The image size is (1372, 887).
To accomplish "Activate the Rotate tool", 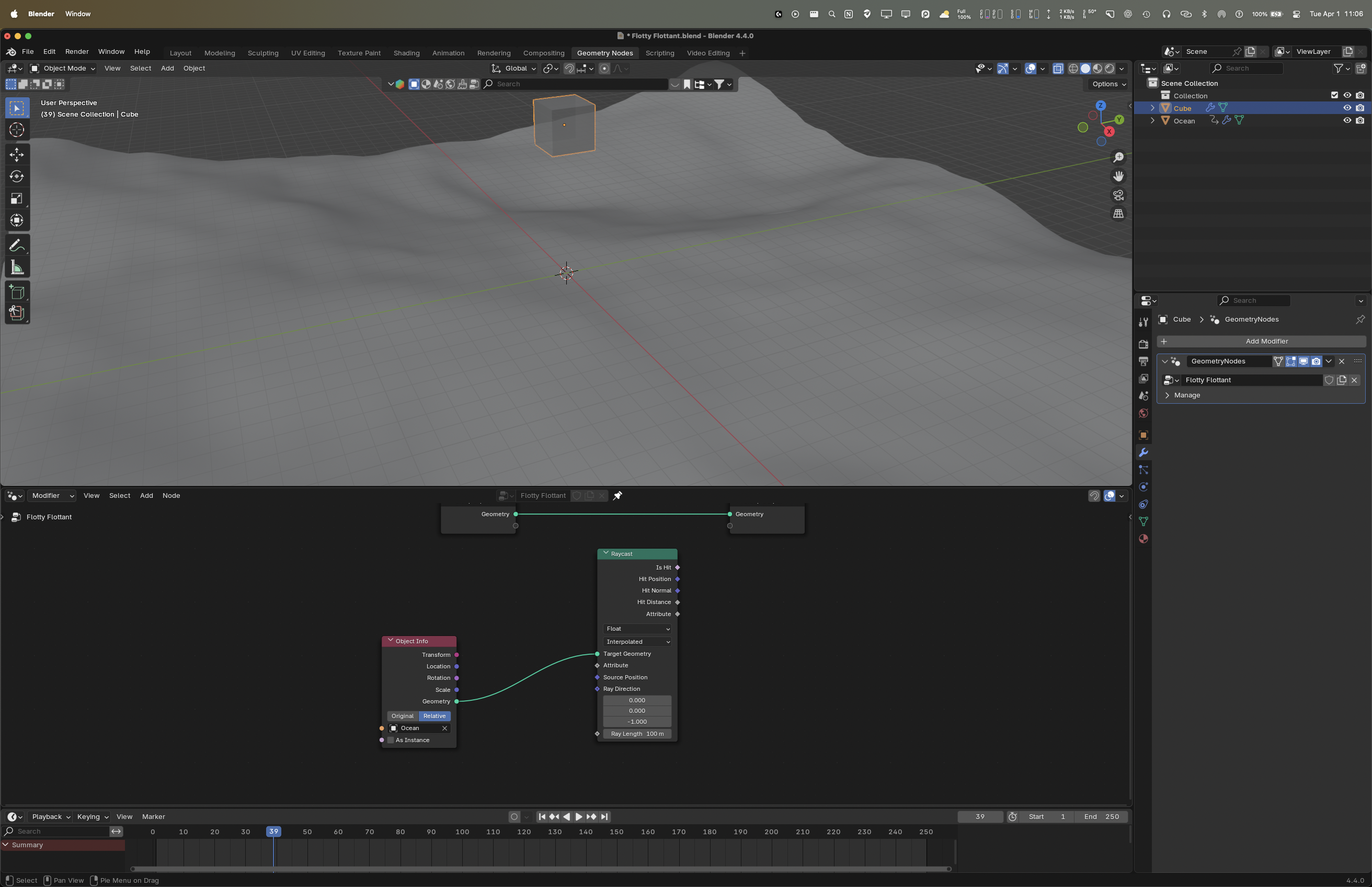I will point(17,176).
